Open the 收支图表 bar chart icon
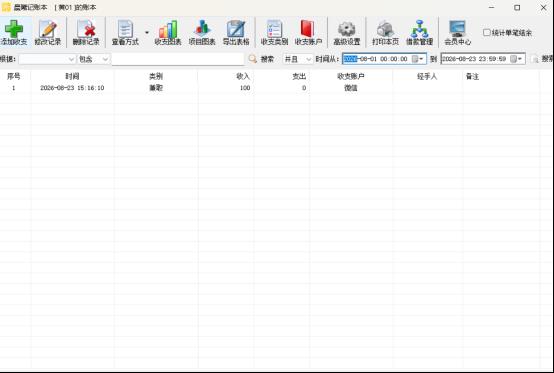Screen dimensions: 554x373 168,29
